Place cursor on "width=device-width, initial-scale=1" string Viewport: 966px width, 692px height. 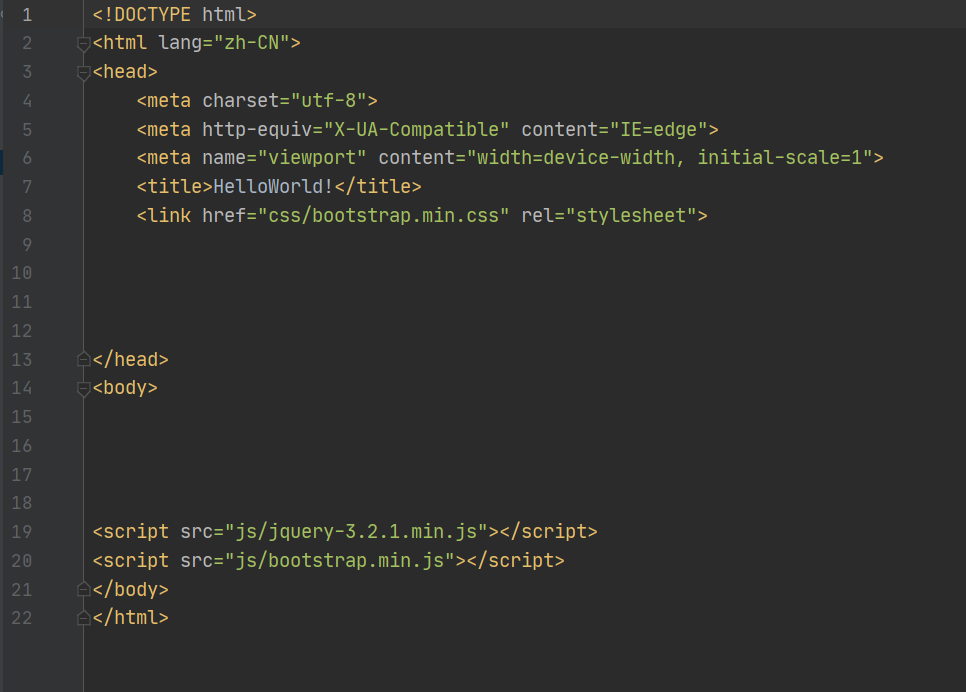(670, 158)
